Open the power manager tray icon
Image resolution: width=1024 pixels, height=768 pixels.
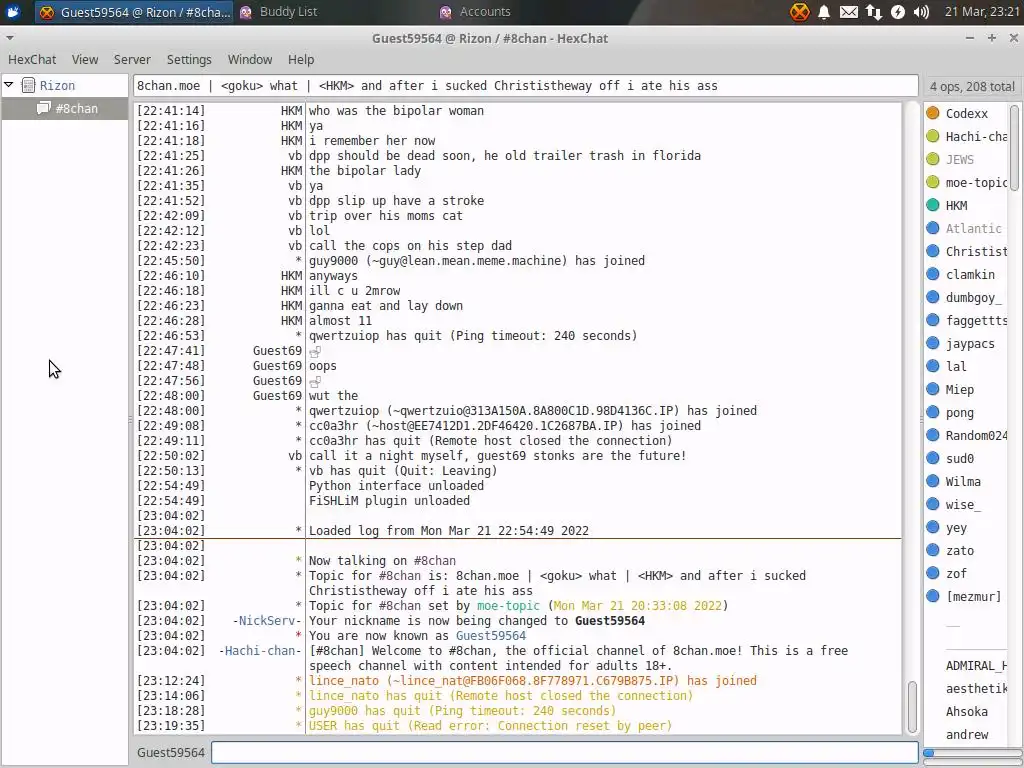tap(898, 12)
